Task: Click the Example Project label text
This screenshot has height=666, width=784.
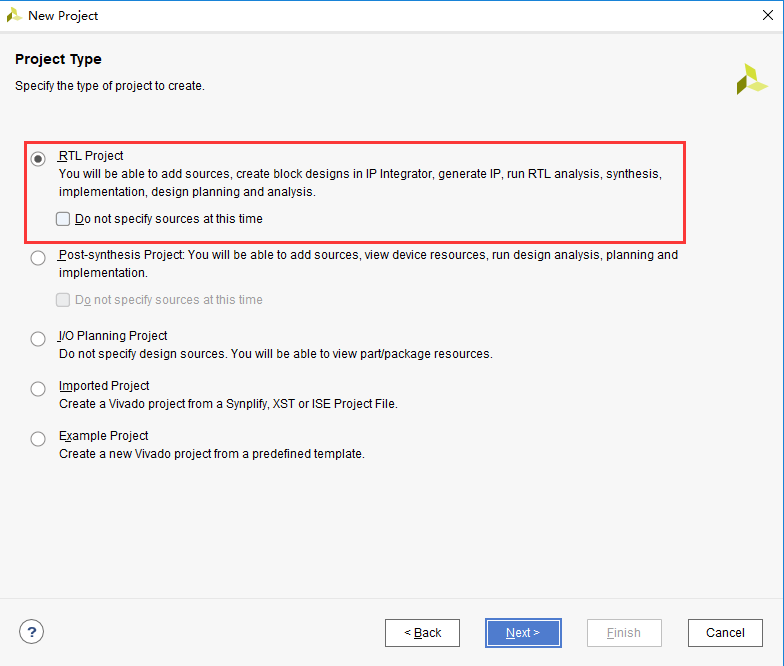Action: pos(104,436)
